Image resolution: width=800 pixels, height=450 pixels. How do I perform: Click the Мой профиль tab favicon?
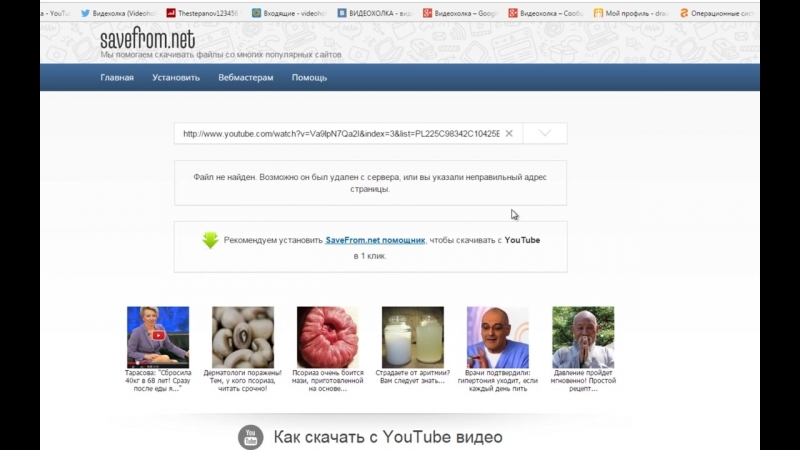tap(598, 13)
